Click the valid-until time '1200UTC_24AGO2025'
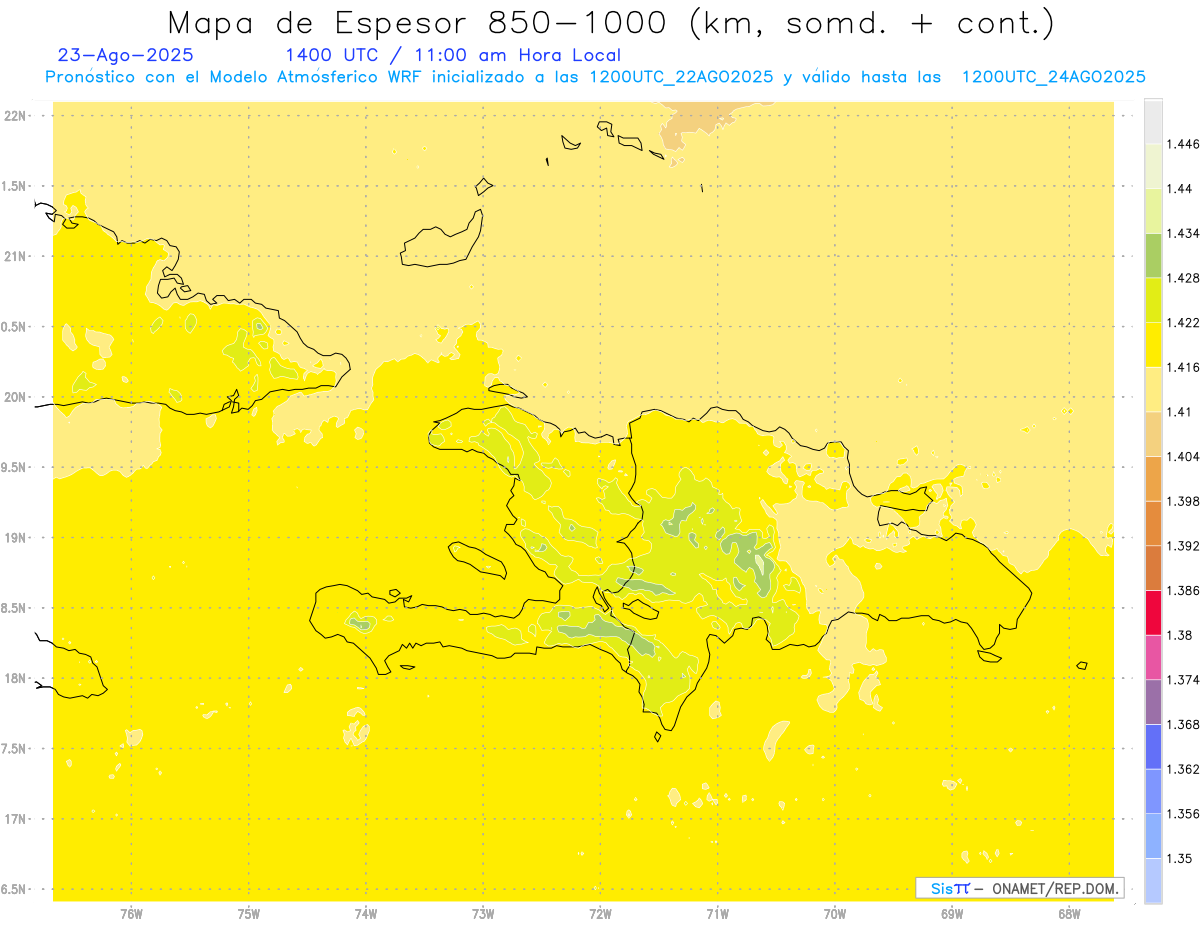Viewport: 1200px width, 927px height. coord(1053,78)
